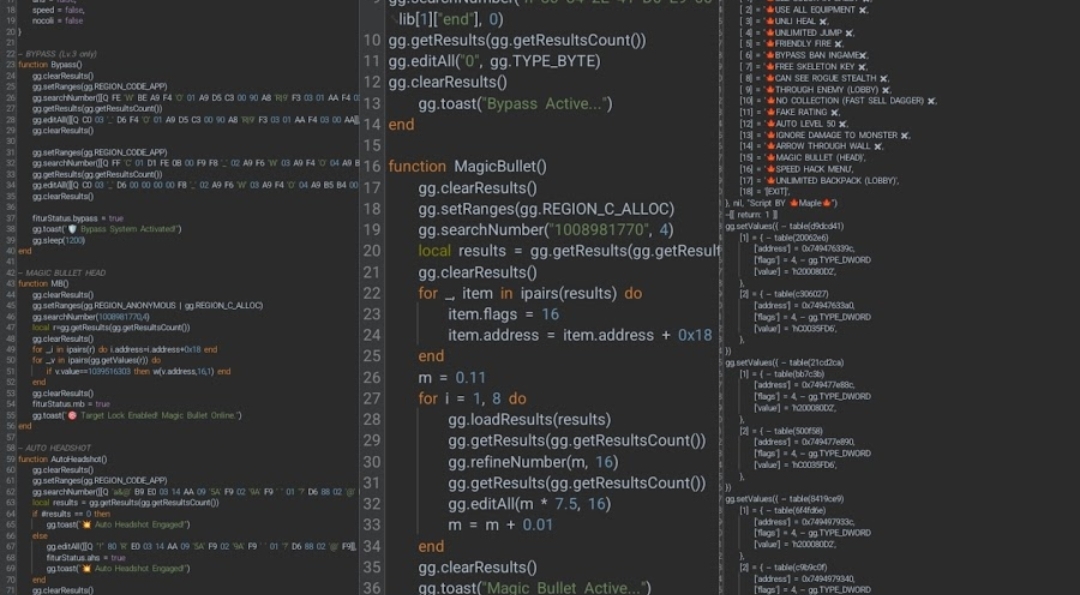1080x595 pixels.
Task: Toggle the X mark after FRIENDLY FIRE
Action: [x=837, y=44]
